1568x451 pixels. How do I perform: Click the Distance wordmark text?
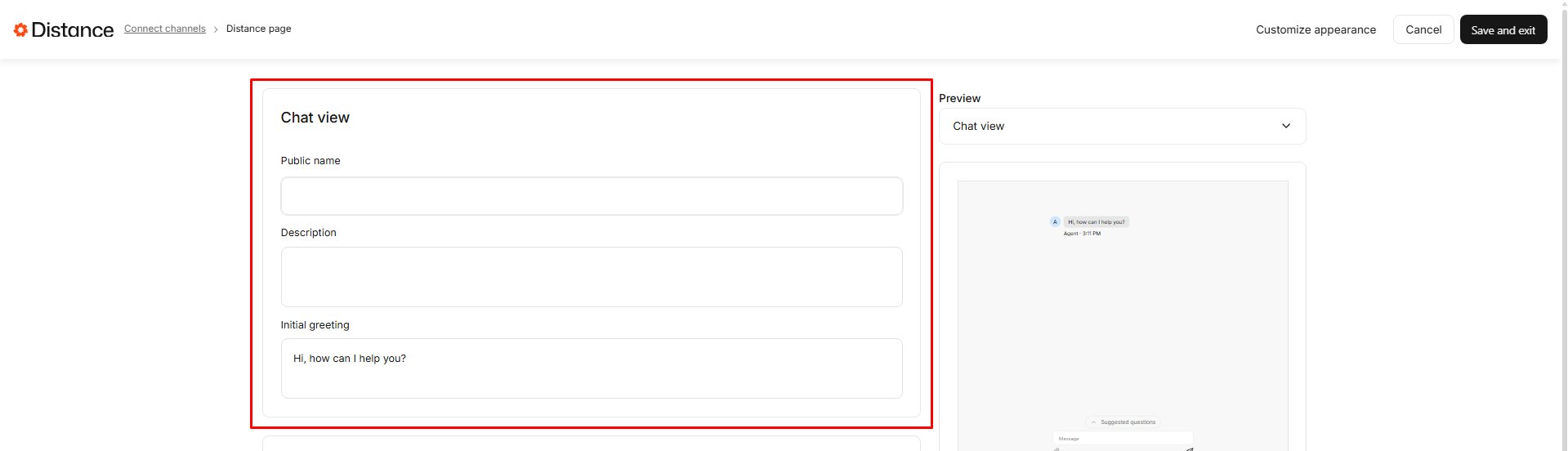point(72,29)
